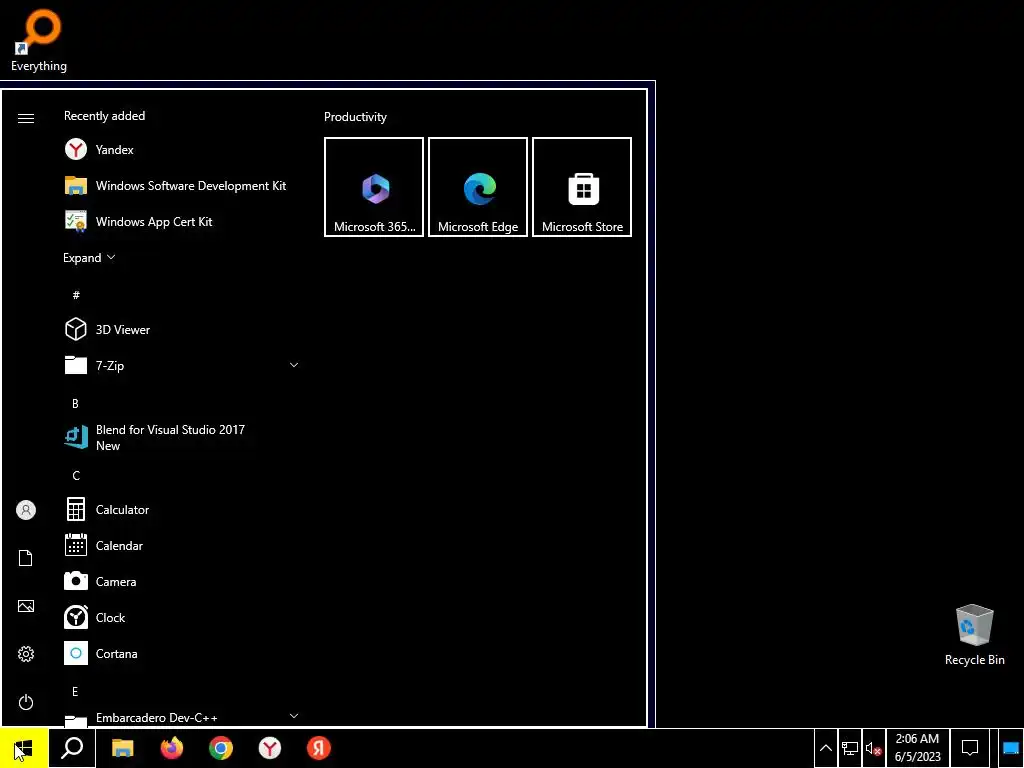This screenshot has width=1024, height=768.
Task: Click the Start button on taskbar
Action: pyautogui.click(x=24, y=748)
